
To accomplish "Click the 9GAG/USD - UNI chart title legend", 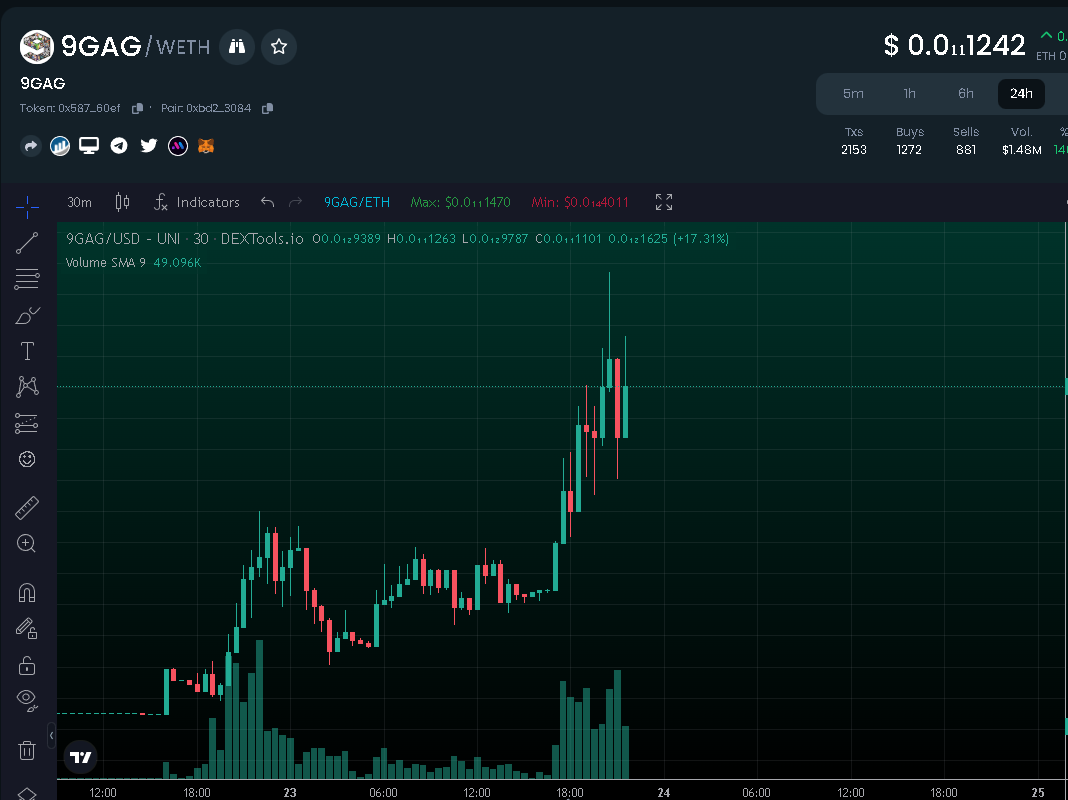I will click(185, 239).
